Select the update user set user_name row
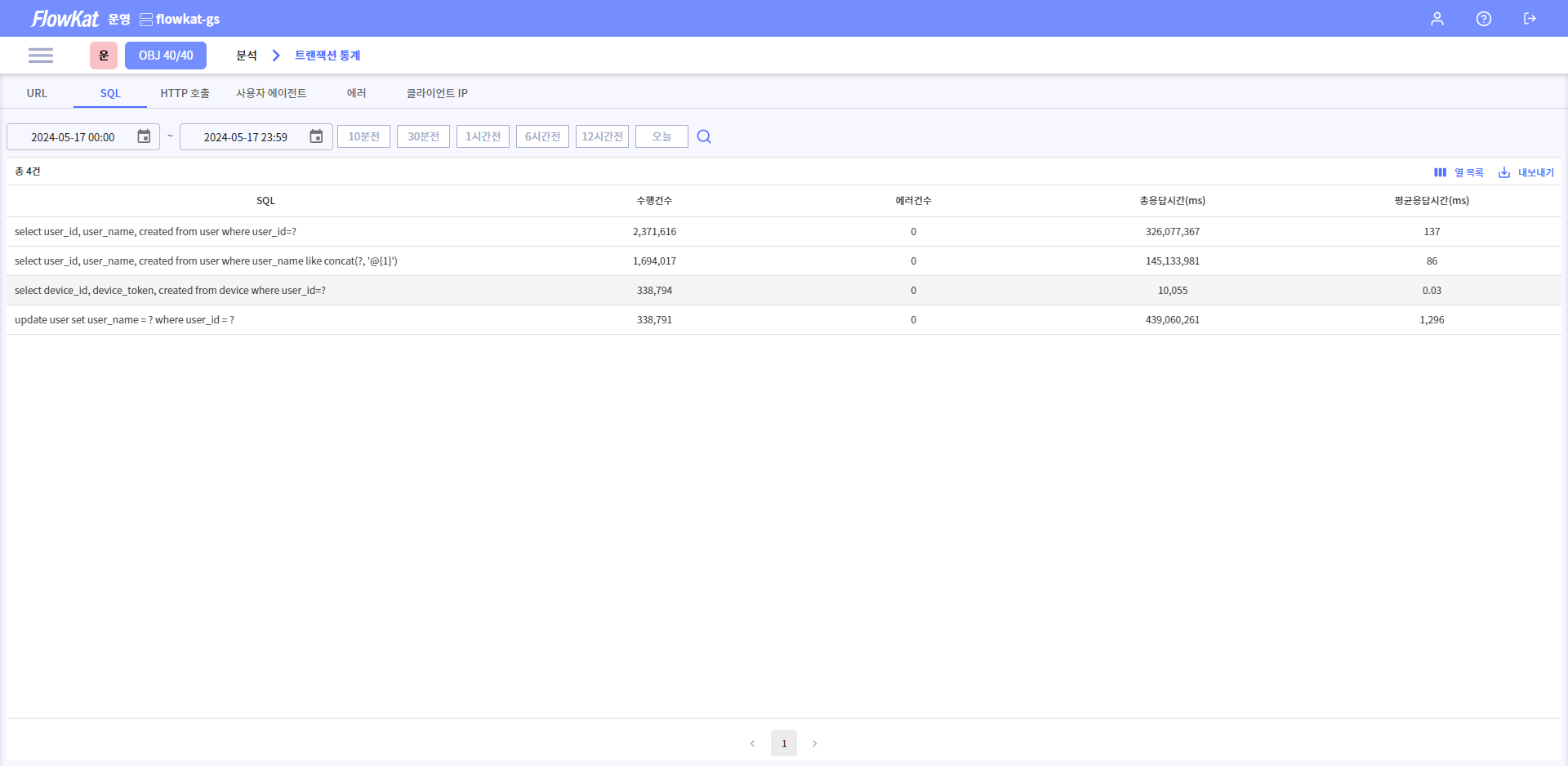Image resolution: width=1568 pixels, height=766 pixels. tap(124, 320)
